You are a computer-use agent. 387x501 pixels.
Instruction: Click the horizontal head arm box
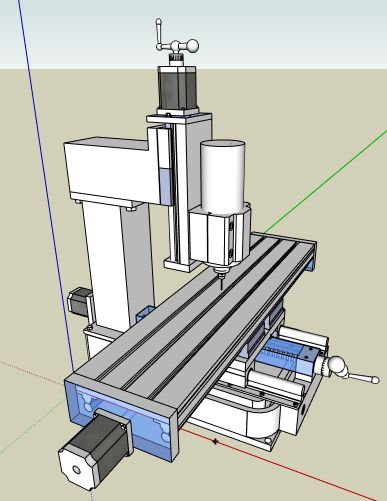click(x=112, y=170)
